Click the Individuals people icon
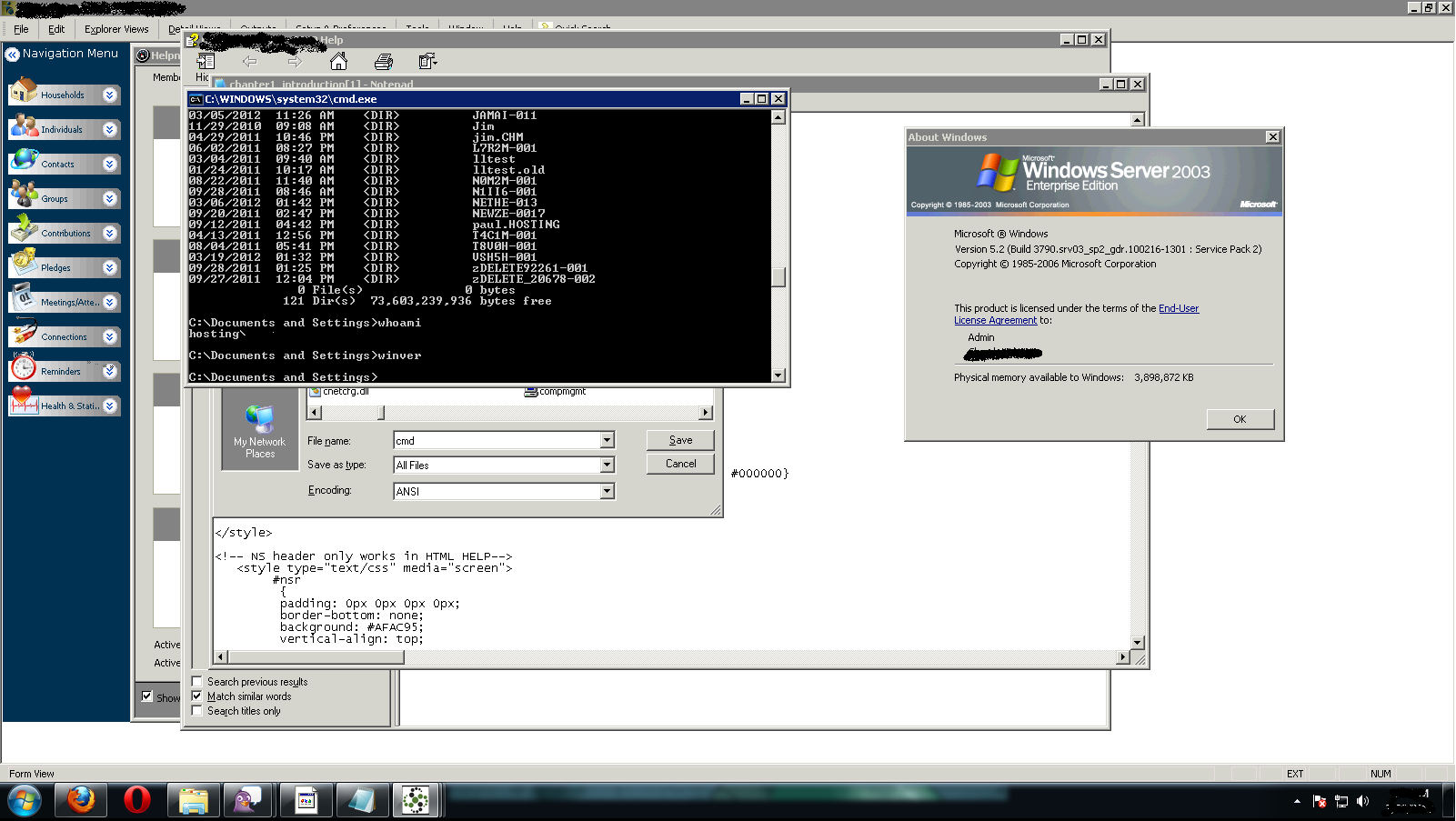 (24, 126)
